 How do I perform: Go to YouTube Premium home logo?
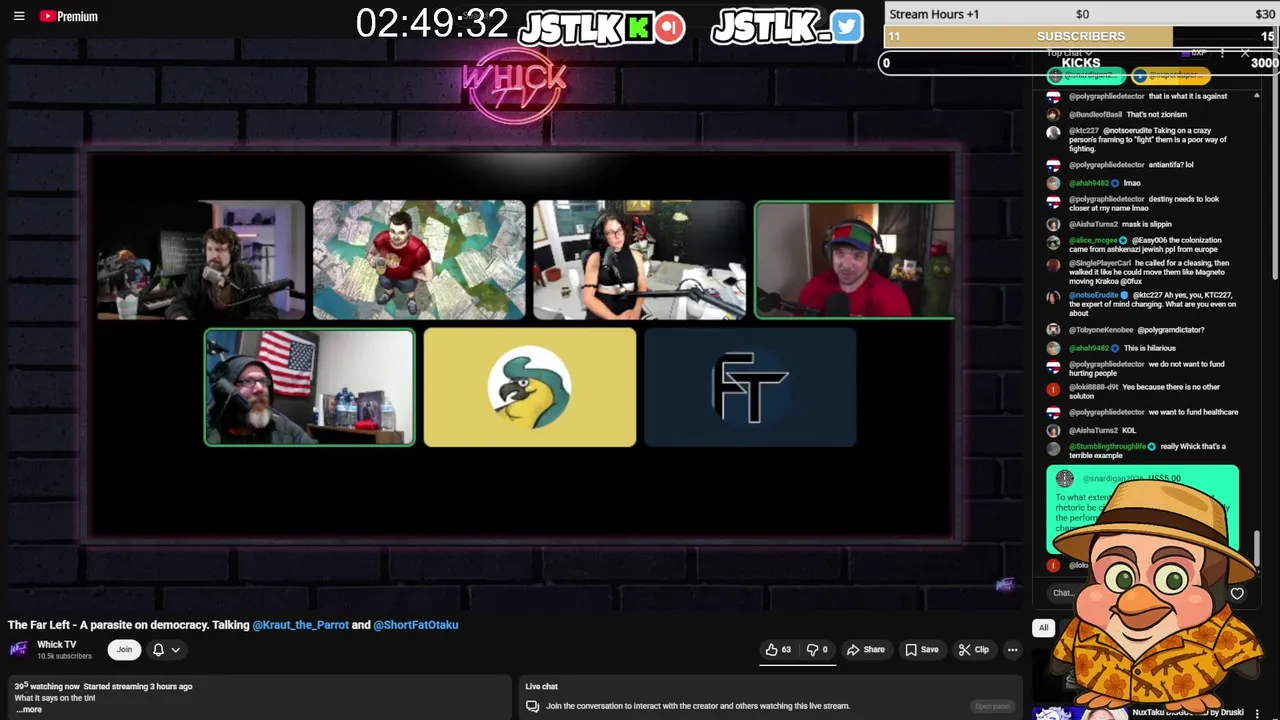point(69,16)
